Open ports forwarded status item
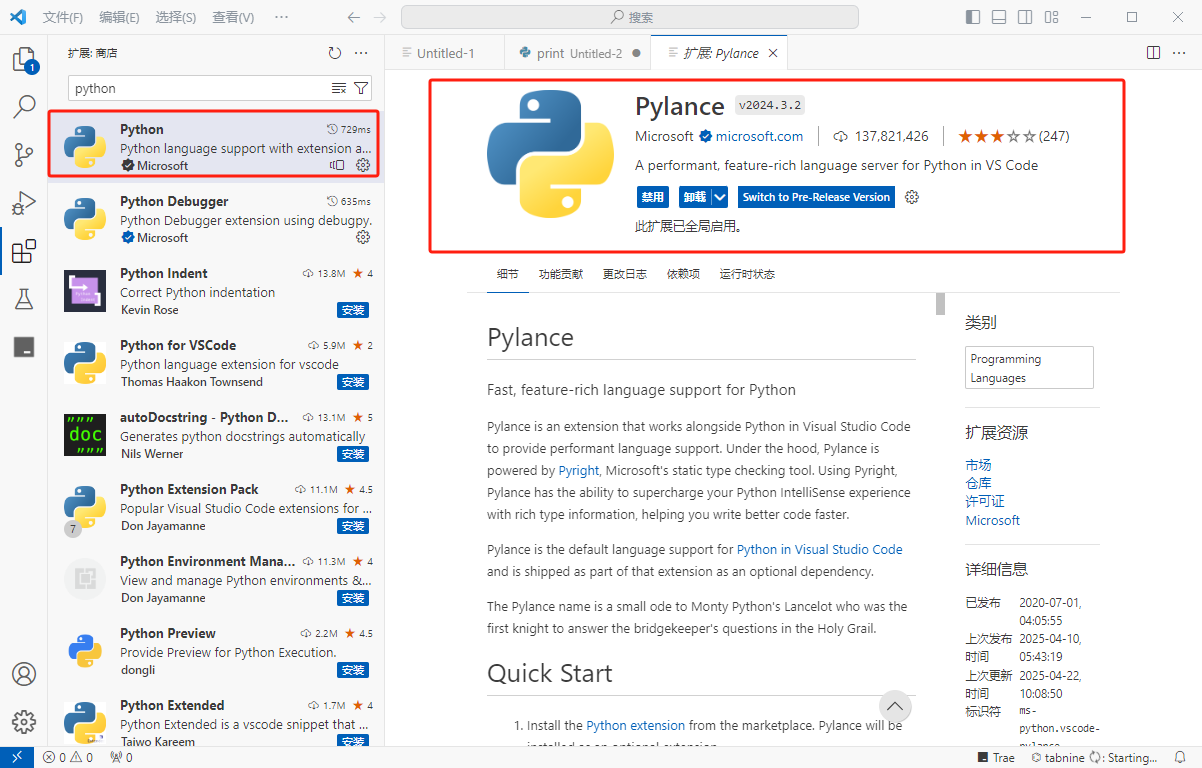 click(x=121, y=758)
